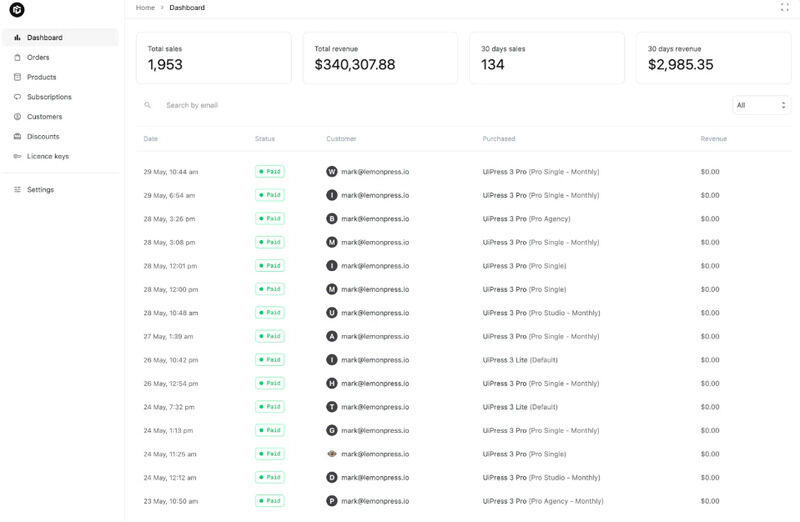
Task: Click the 30 days sales card
Action: (547, 58)
